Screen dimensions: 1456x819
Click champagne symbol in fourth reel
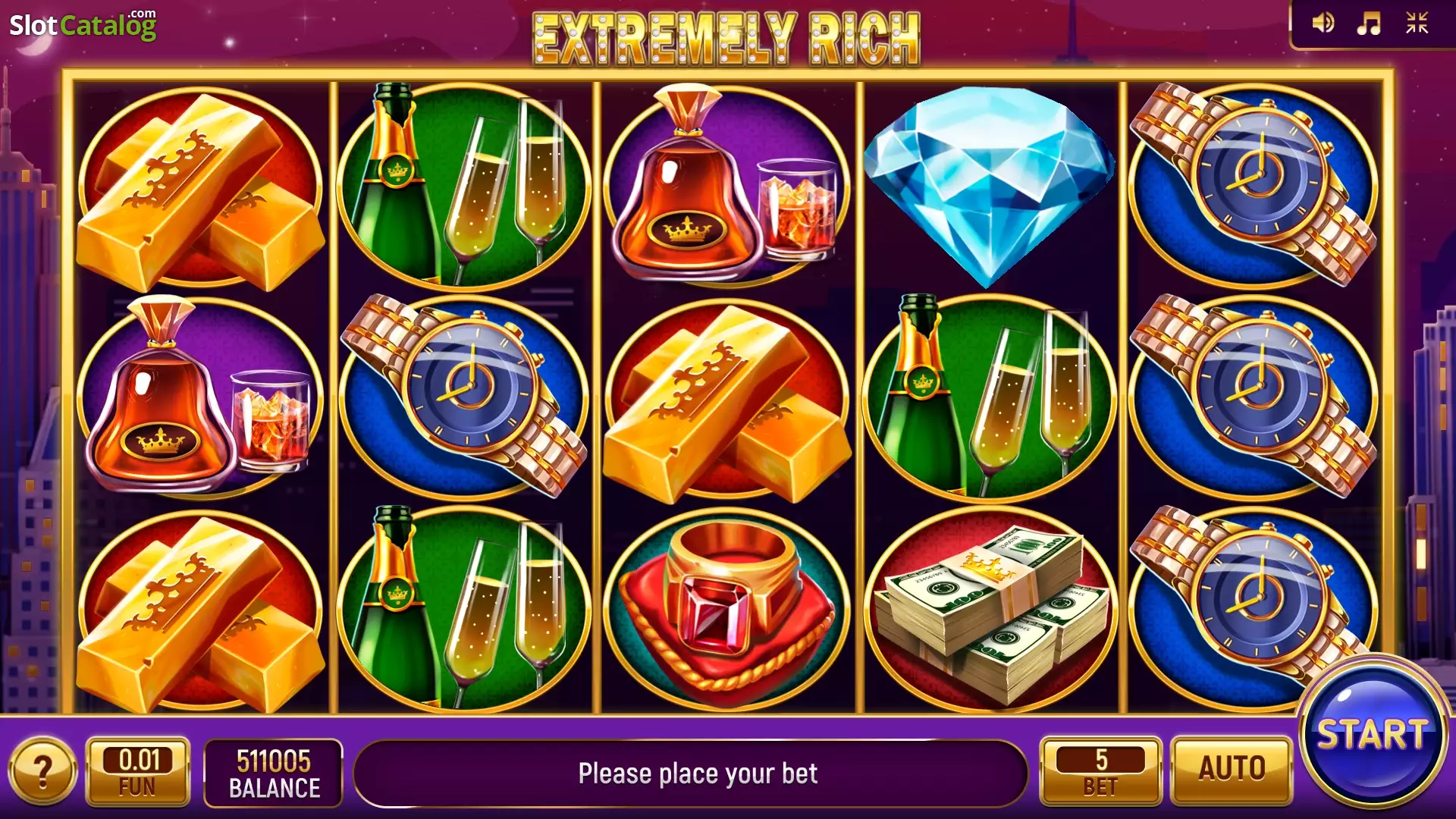tap(989, 397)
